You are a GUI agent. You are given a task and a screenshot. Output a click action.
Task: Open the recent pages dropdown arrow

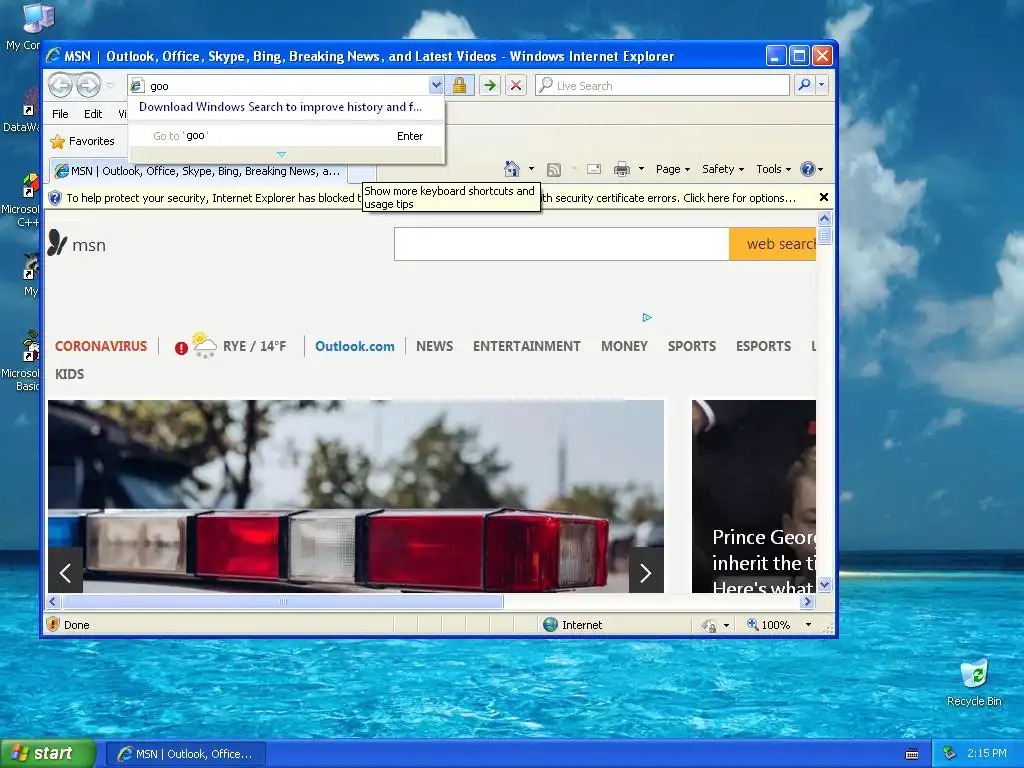click(x=110, y=86)
